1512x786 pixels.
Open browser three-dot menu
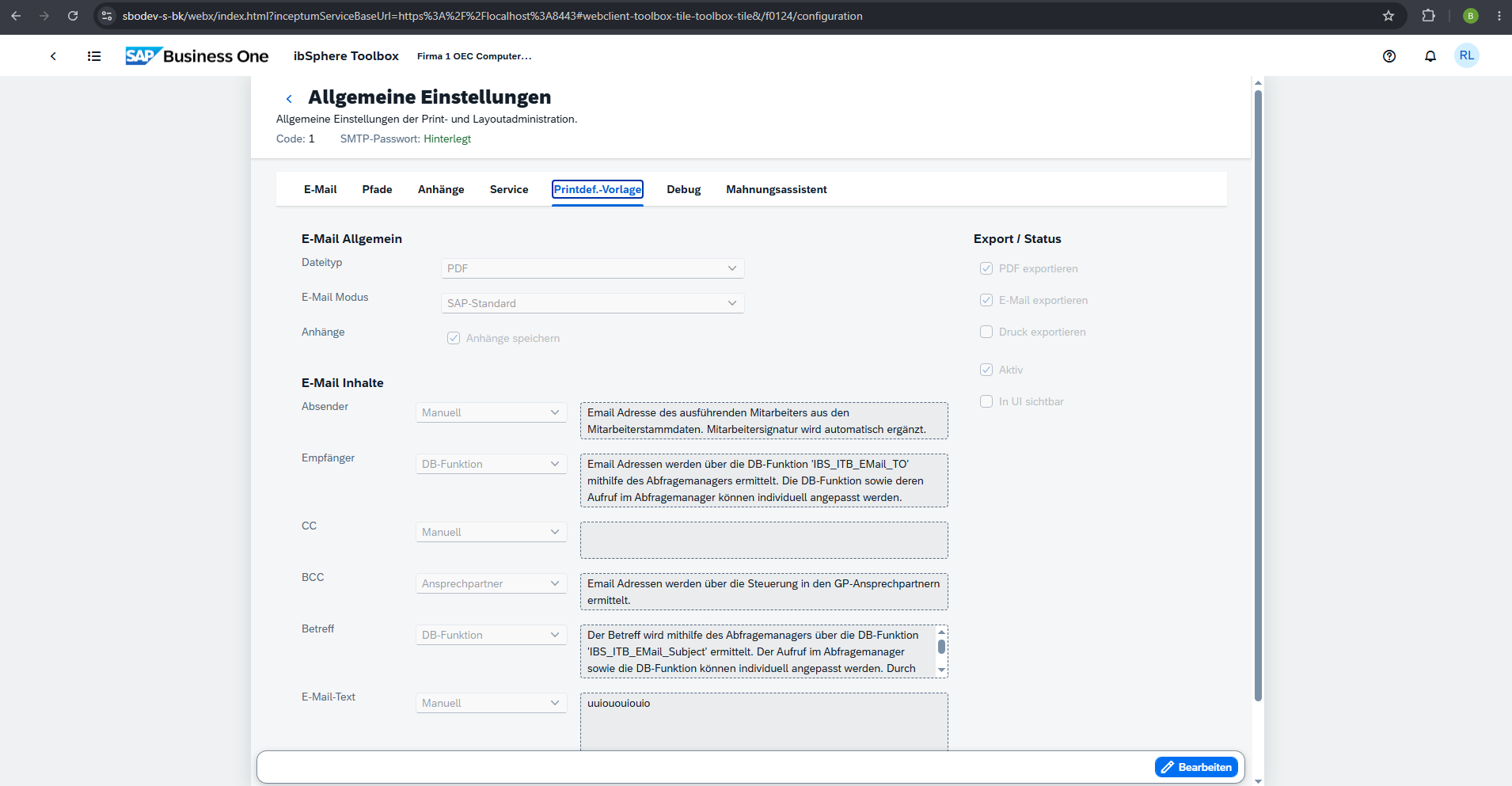click(x=1499, y=16)
